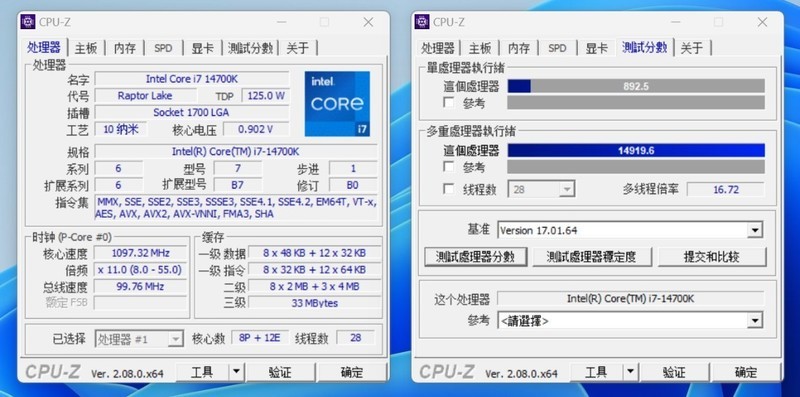Toggle single-thread 參考 checkbox

(x=448, y=103)
